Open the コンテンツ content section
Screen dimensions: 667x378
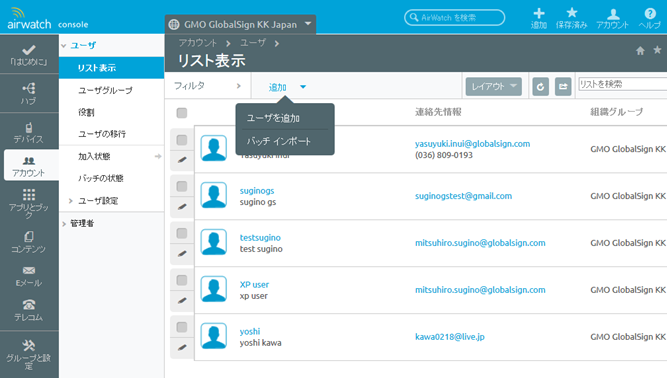[29, 242]
